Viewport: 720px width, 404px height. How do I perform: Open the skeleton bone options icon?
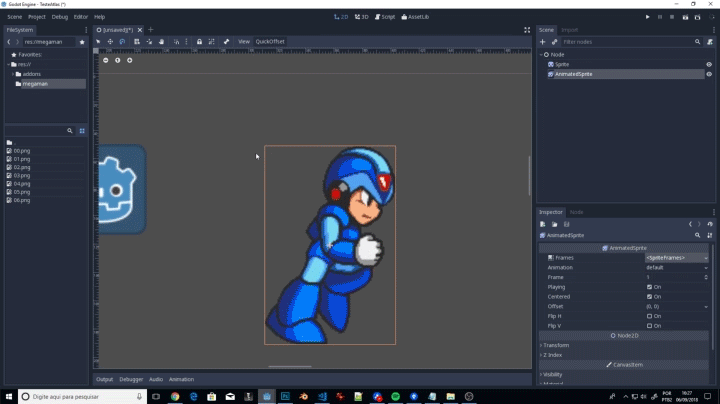point(226,42)
